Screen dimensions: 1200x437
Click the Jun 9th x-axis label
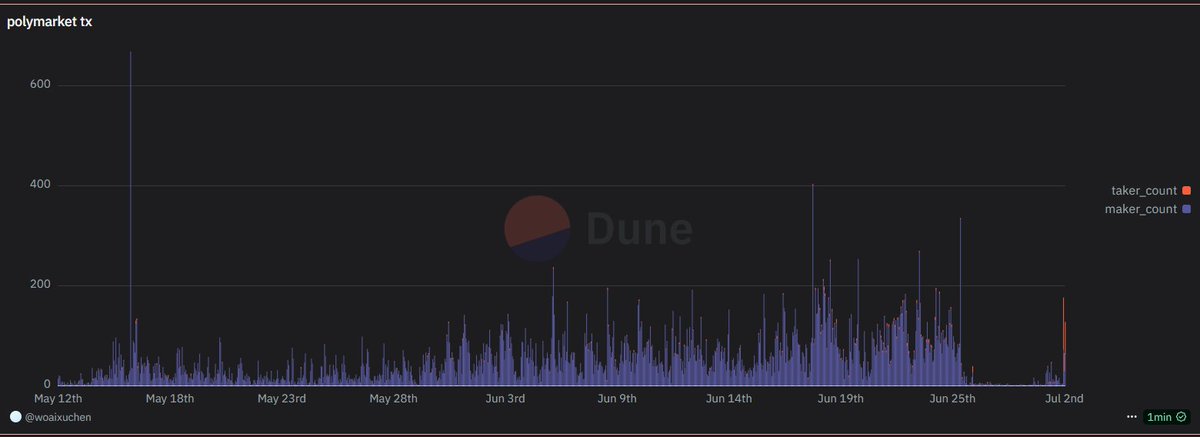616,398
